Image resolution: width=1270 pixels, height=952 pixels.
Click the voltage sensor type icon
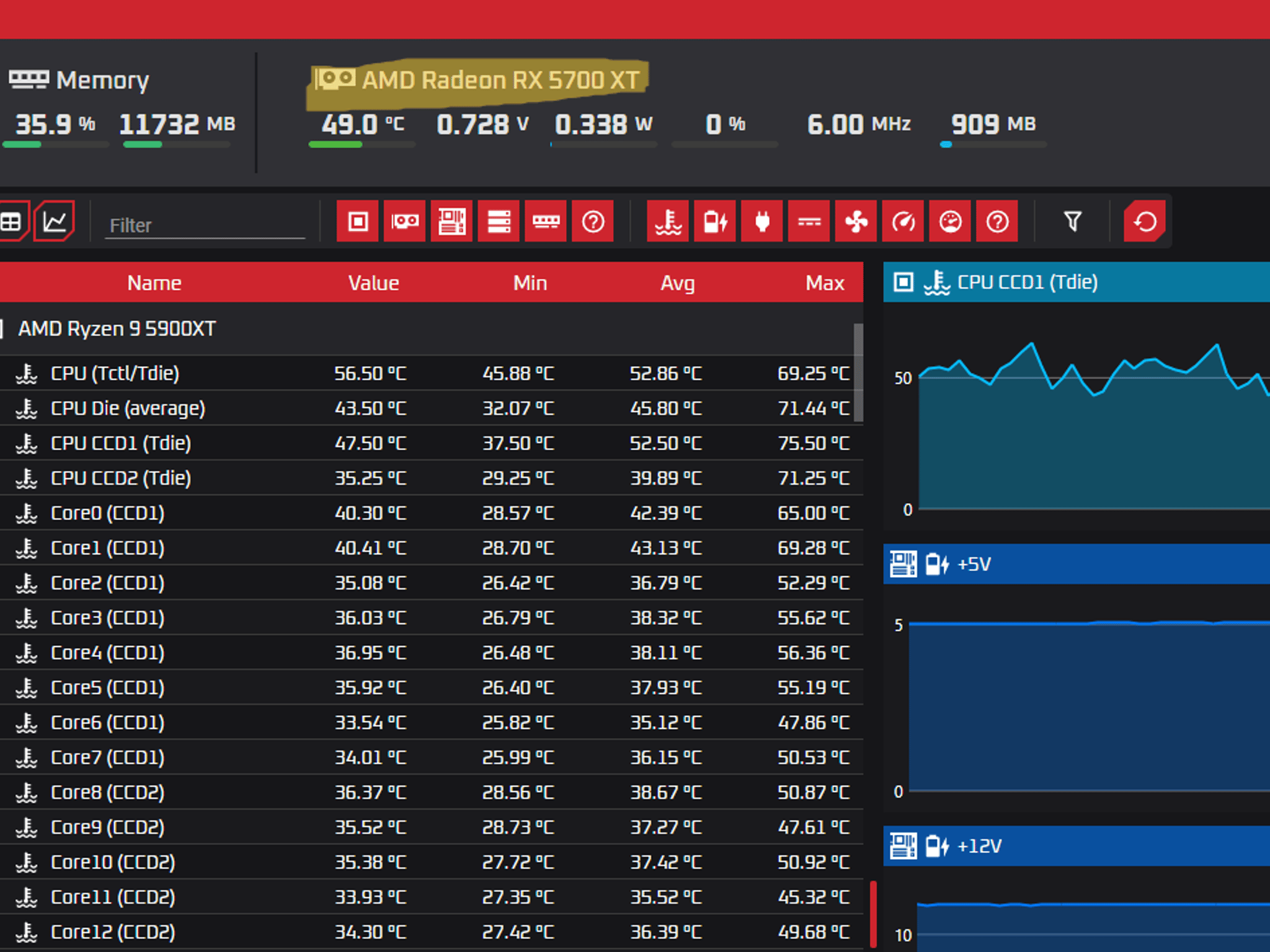[x=715, y=221]
